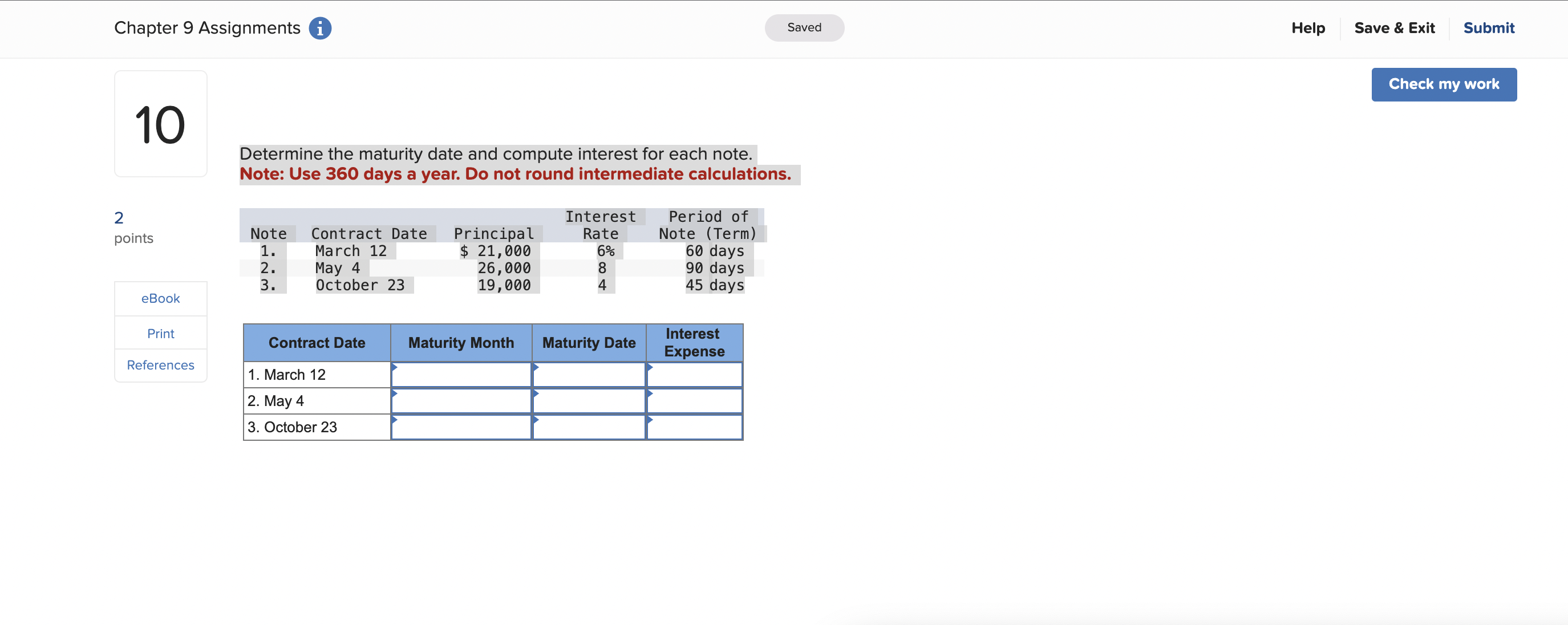Viewport: 1568px width, 625px height.
Task: Click the Saved status indicator
Action: 804,28
